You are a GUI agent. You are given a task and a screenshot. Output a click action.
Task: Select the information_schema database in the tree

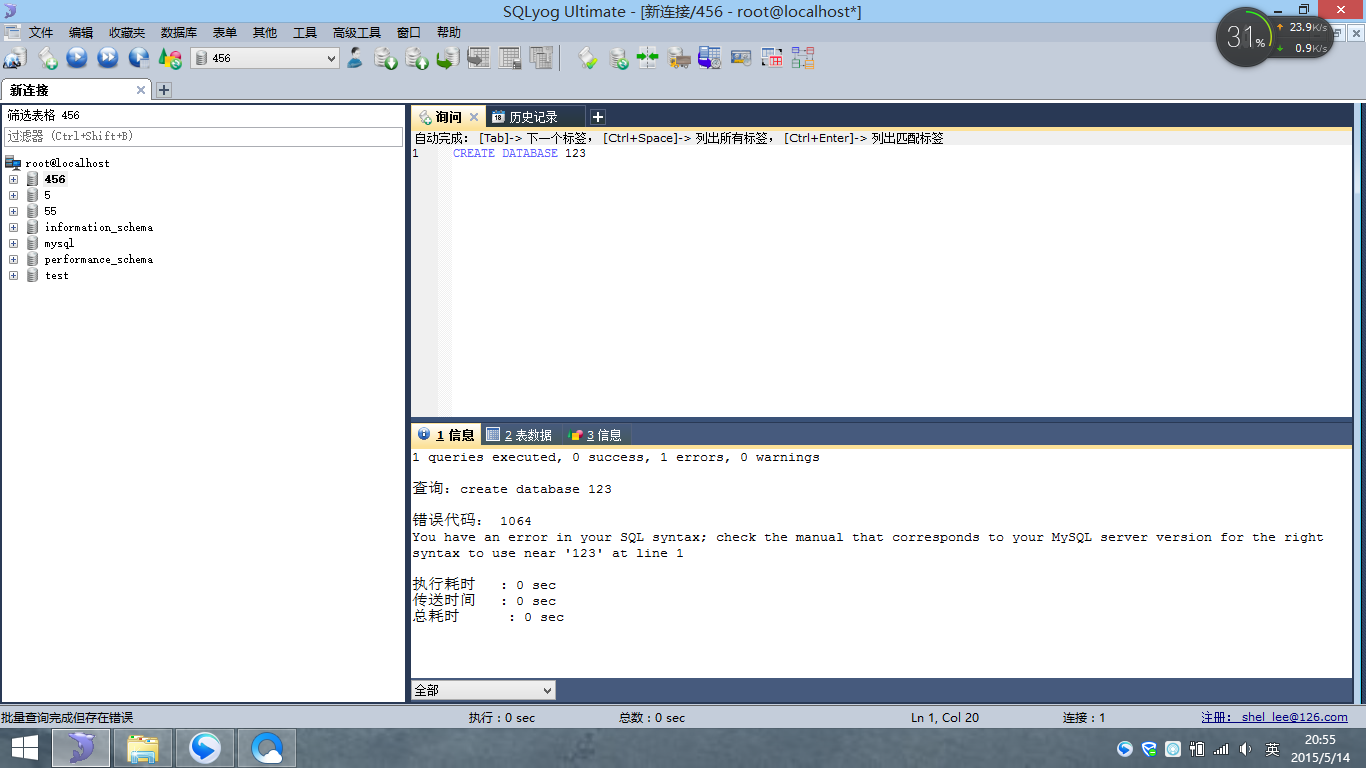click(99, 227)
